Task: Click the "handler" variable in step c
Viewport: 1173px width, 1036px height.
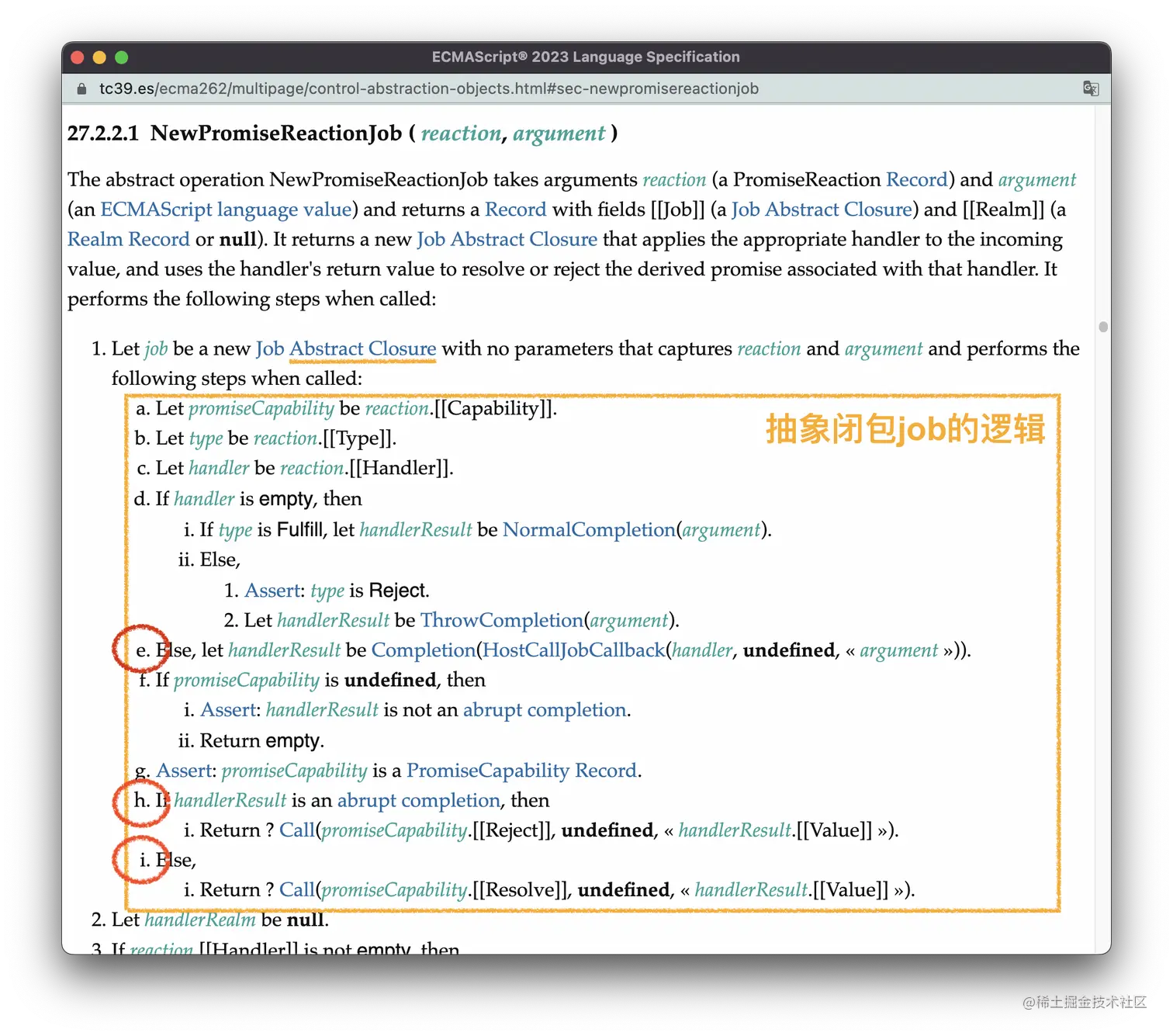Action: [x=219, y=469]
